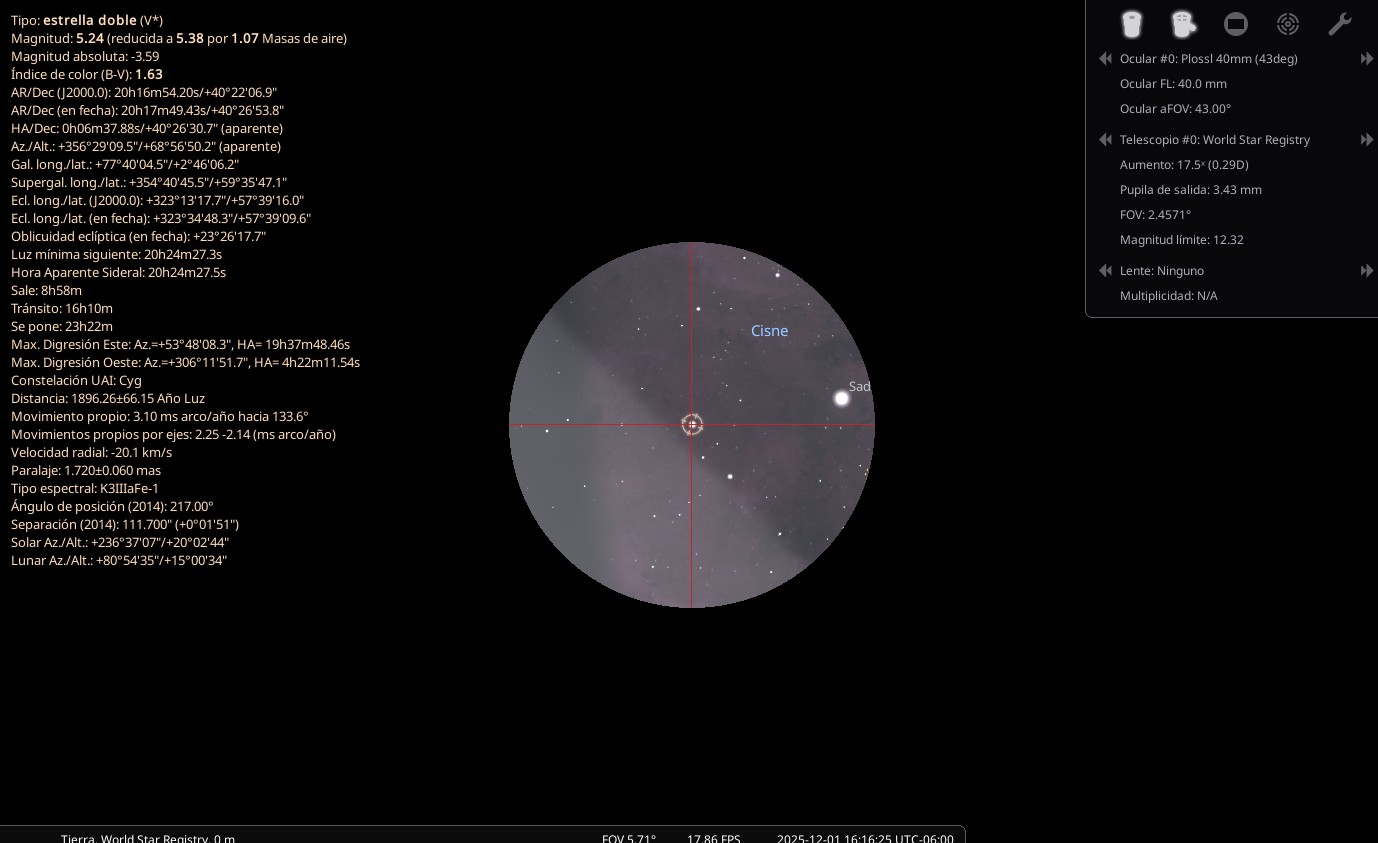Switch to previous telescope using left arrows
This screenshot has width=1378, height=843.
(x=1105, y=140)
